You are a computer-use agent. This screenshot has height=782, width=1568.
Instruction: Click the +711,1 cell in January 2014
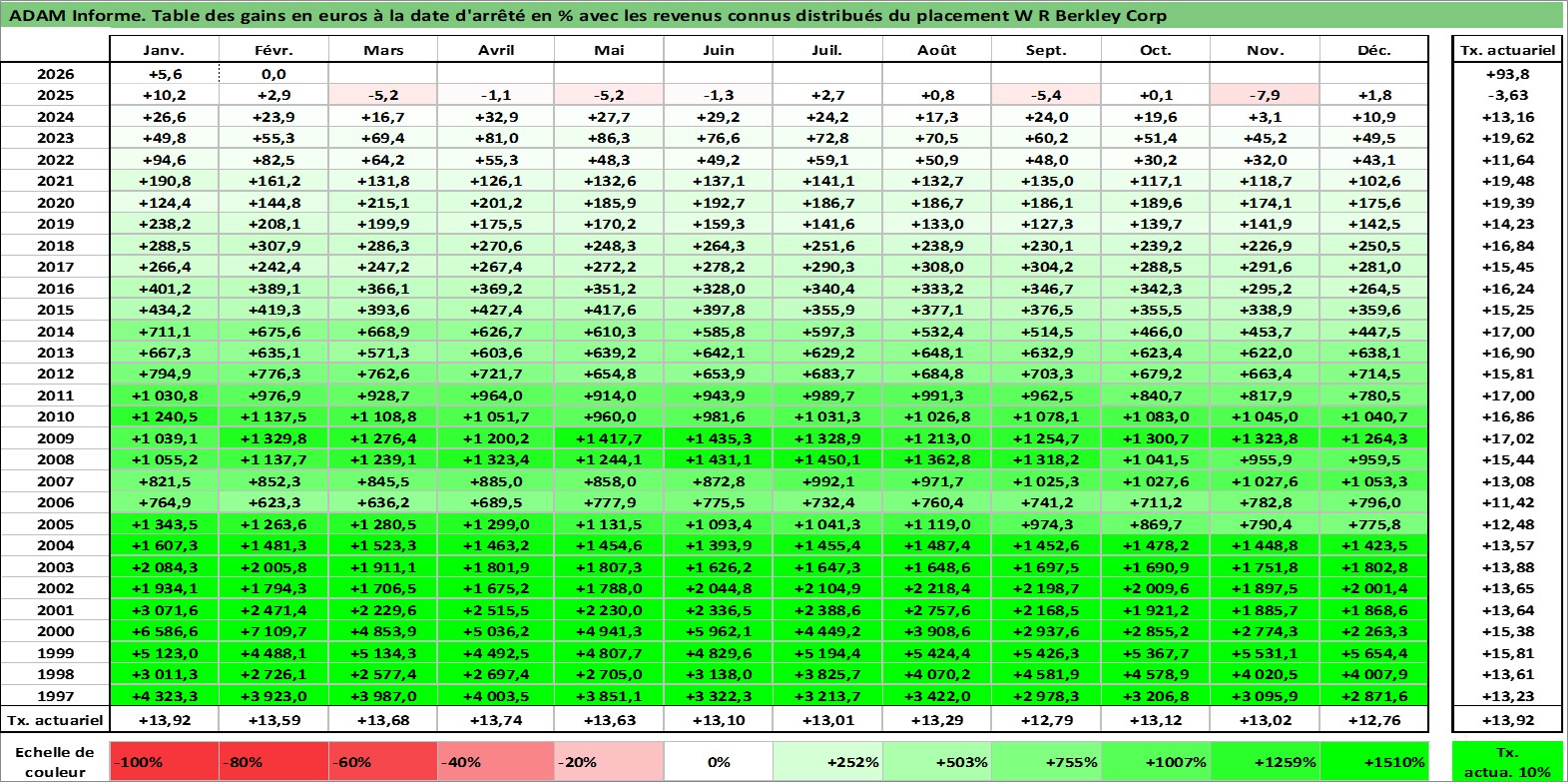(x=164, y=332)
